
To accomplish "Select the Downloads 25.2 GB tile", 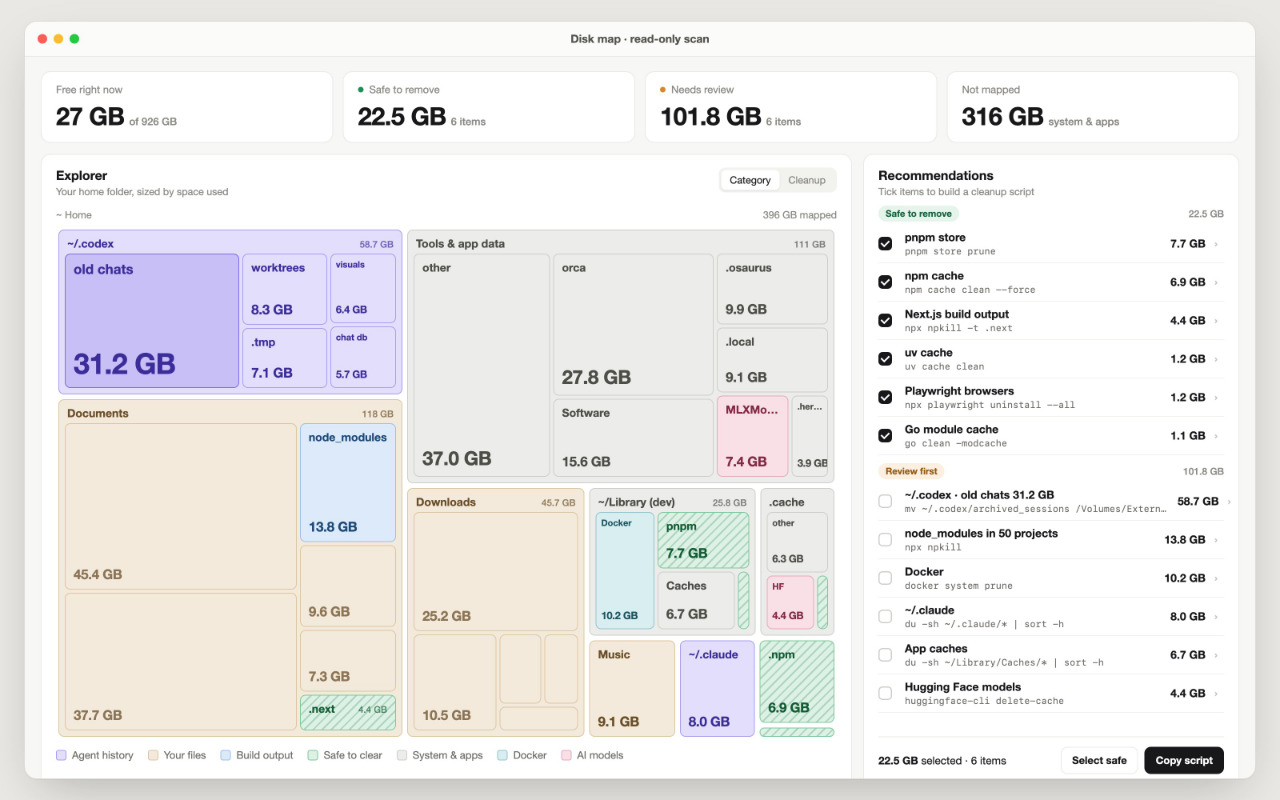I will 496,571.
